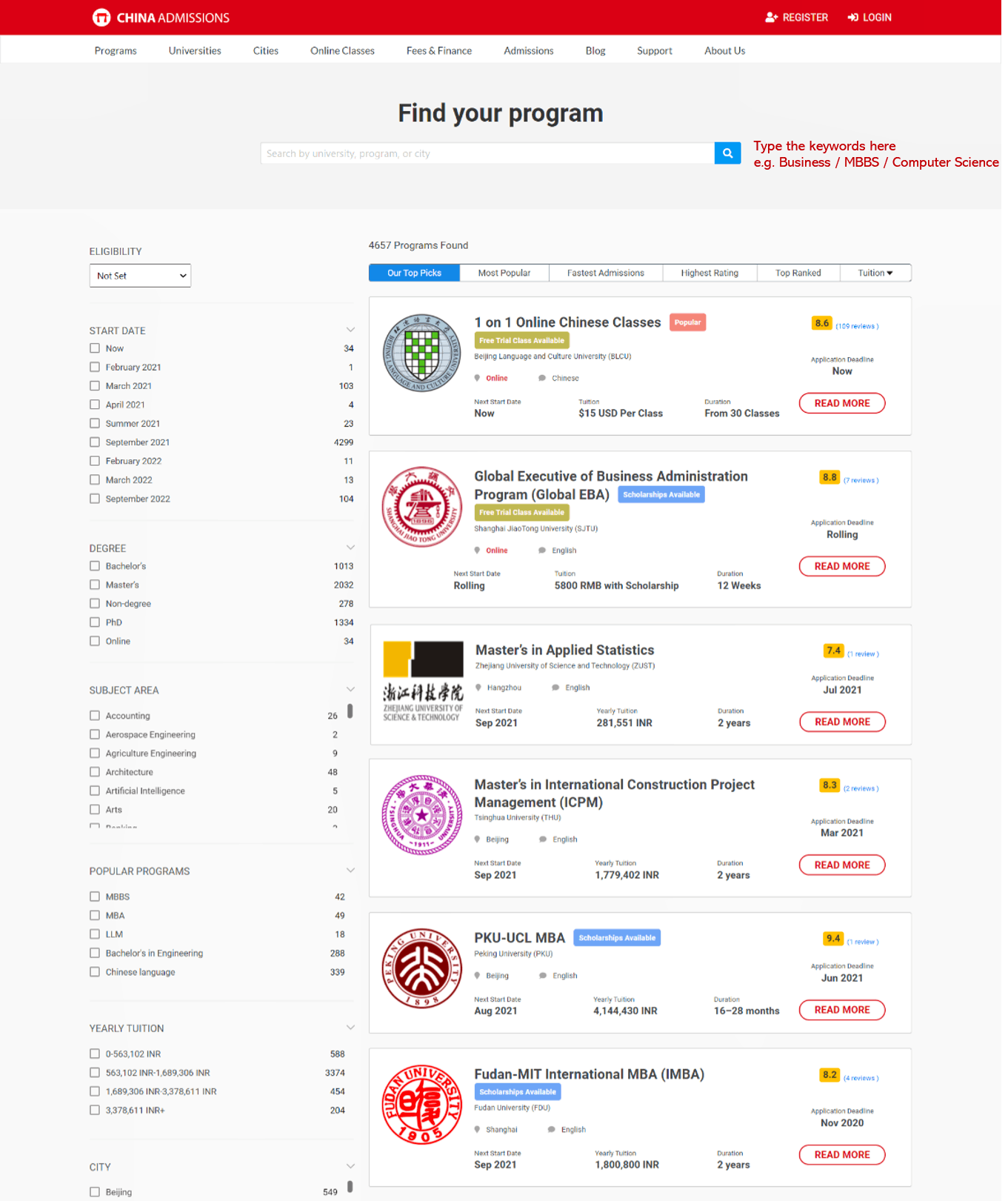Open the Universities menu item

point(195,50)
